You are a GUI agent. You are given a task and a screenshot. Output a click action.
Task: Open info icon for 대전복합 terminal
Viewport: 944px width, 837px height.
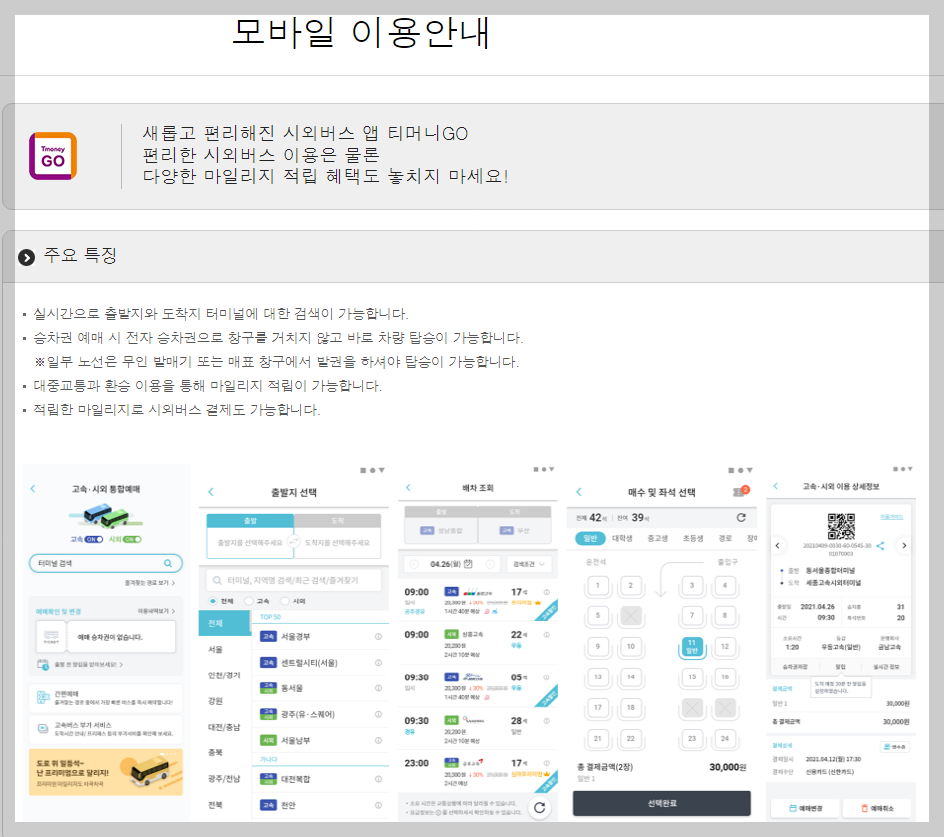(x=379, y=779)
